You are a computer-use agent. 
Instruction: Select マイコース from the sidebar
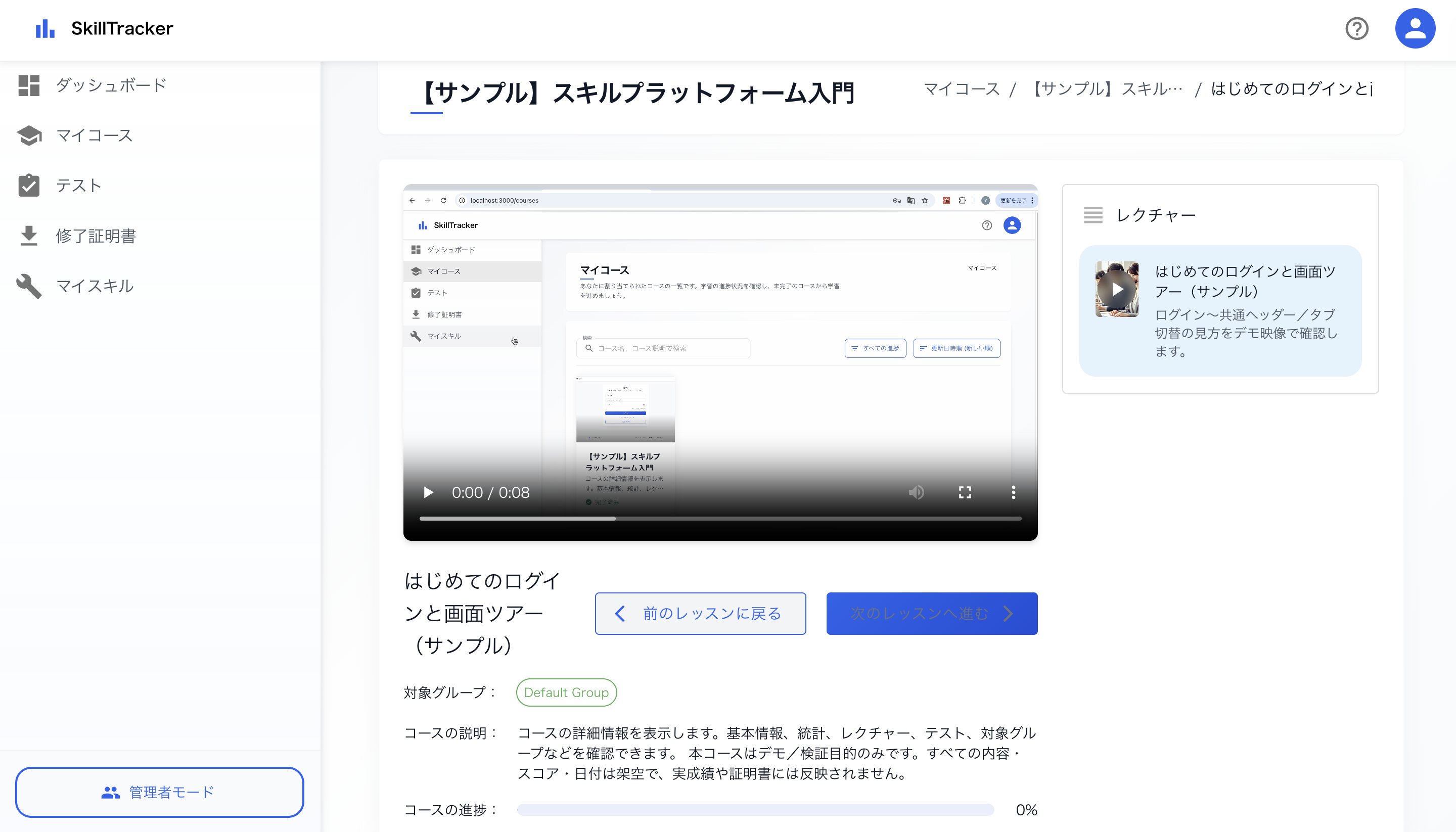click(94, 135)
